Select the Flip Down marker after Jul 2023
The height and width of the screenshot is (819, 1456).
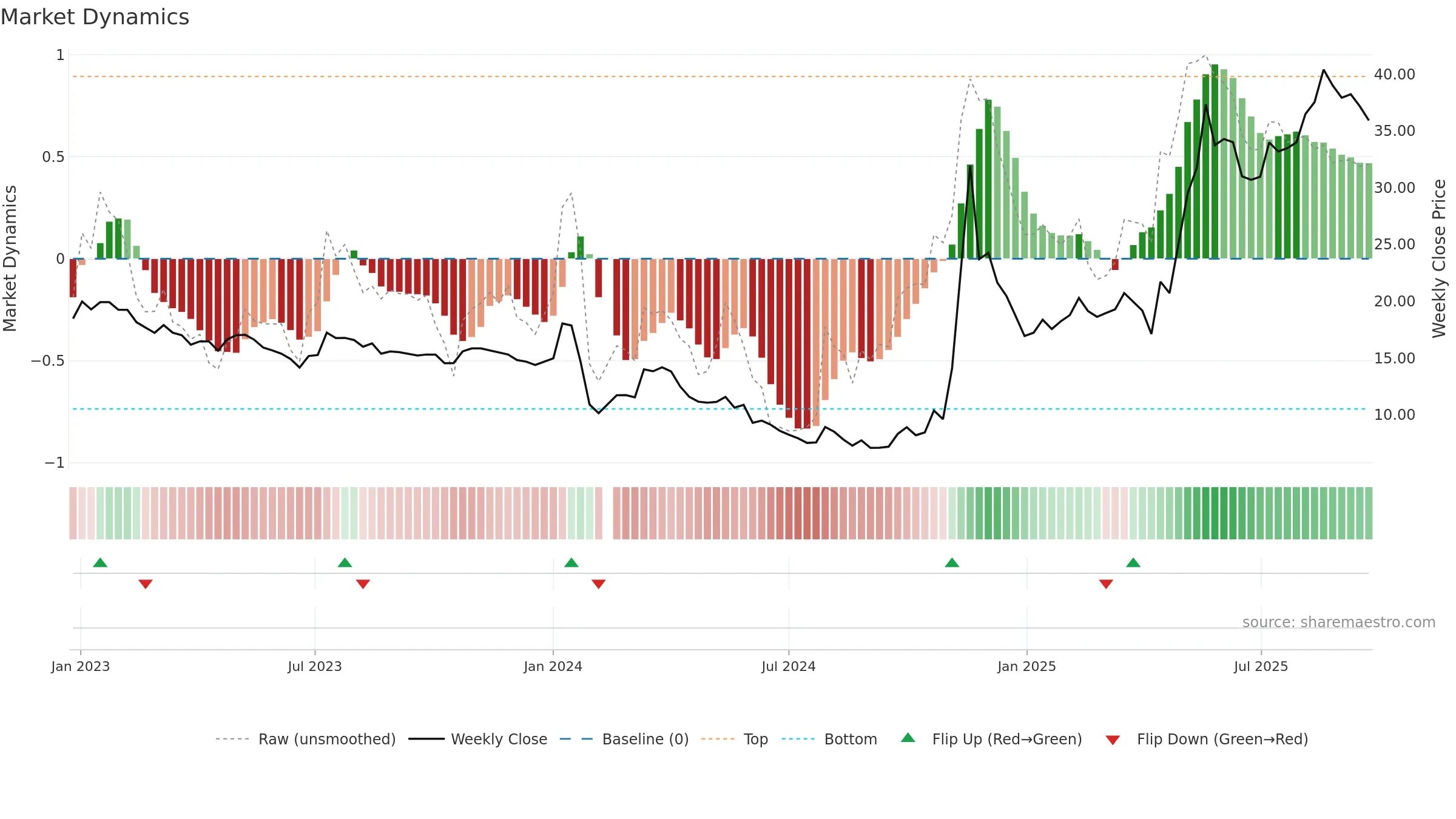tap(363, 584)
